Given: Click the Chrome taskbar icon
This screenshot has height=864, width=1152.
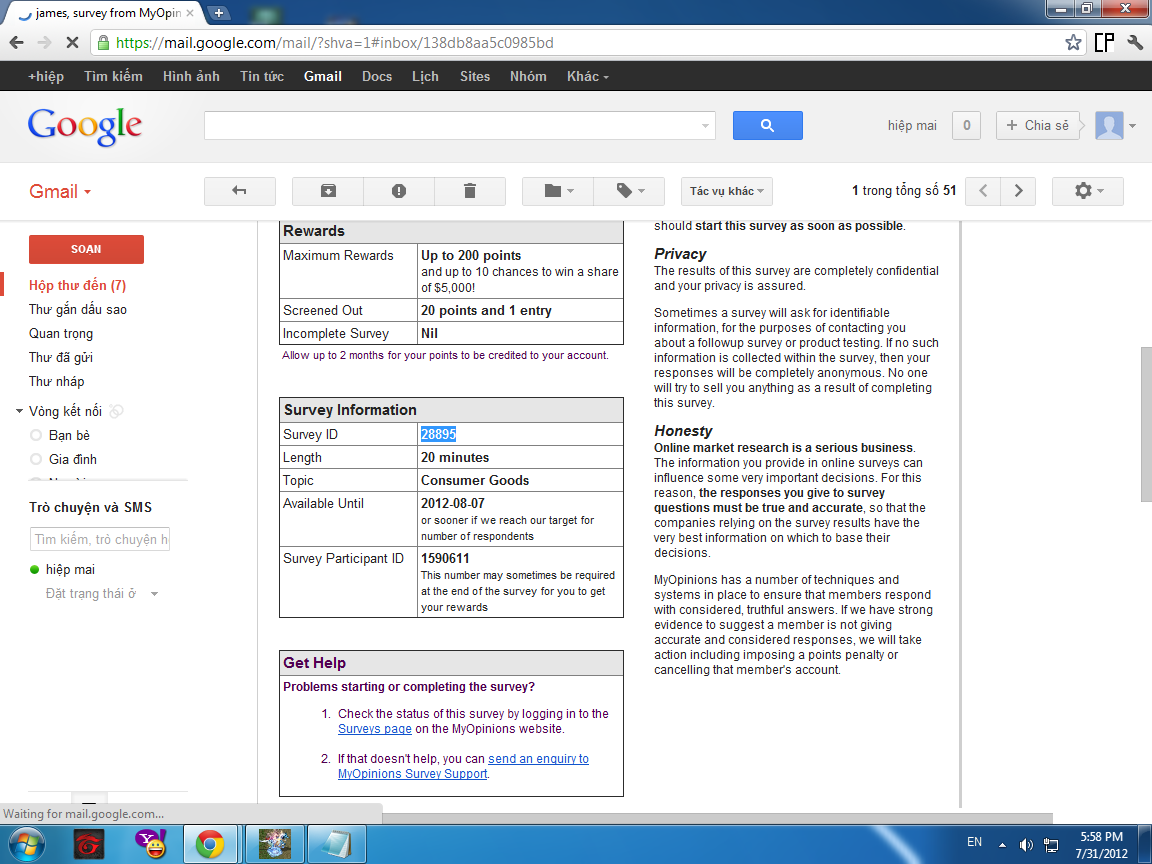Looking at the screenshot, I should [x=210, y=844].
